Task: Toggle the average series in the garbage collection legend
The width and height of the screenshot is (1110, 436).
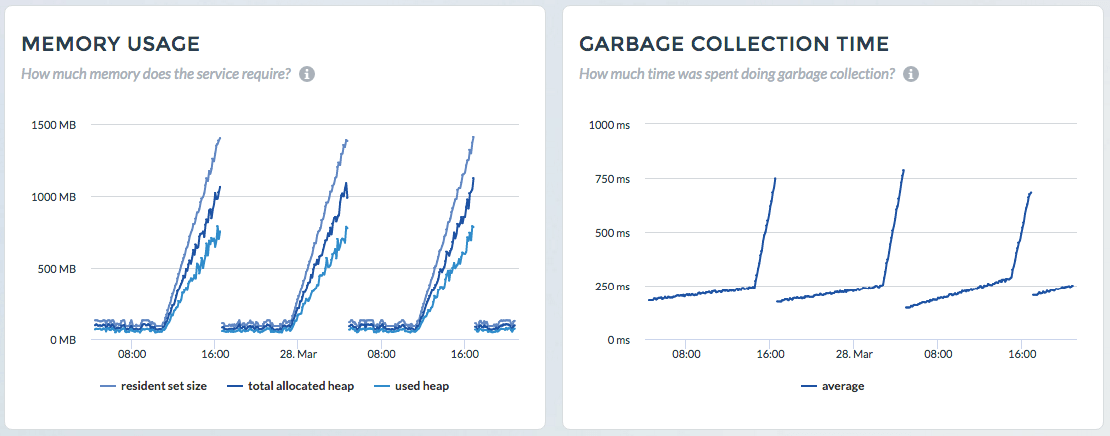Action: coord(843,386)
